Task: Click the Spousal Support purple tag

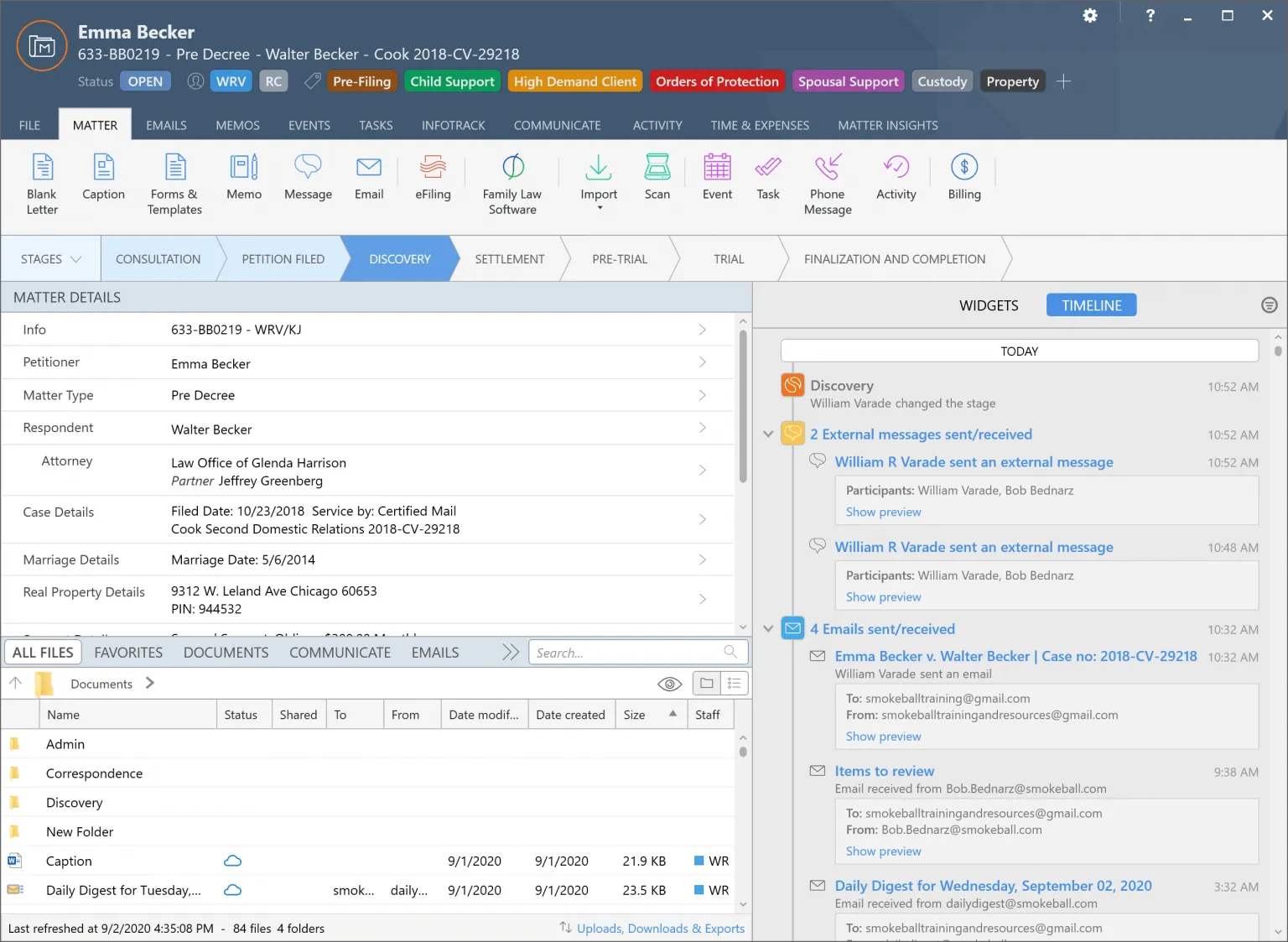Action: pos(848,81)
